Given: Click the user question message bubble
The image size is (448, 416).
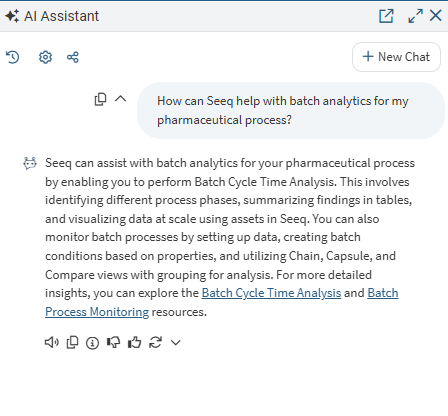Looking at the screenshot, I should pos(291,110).
